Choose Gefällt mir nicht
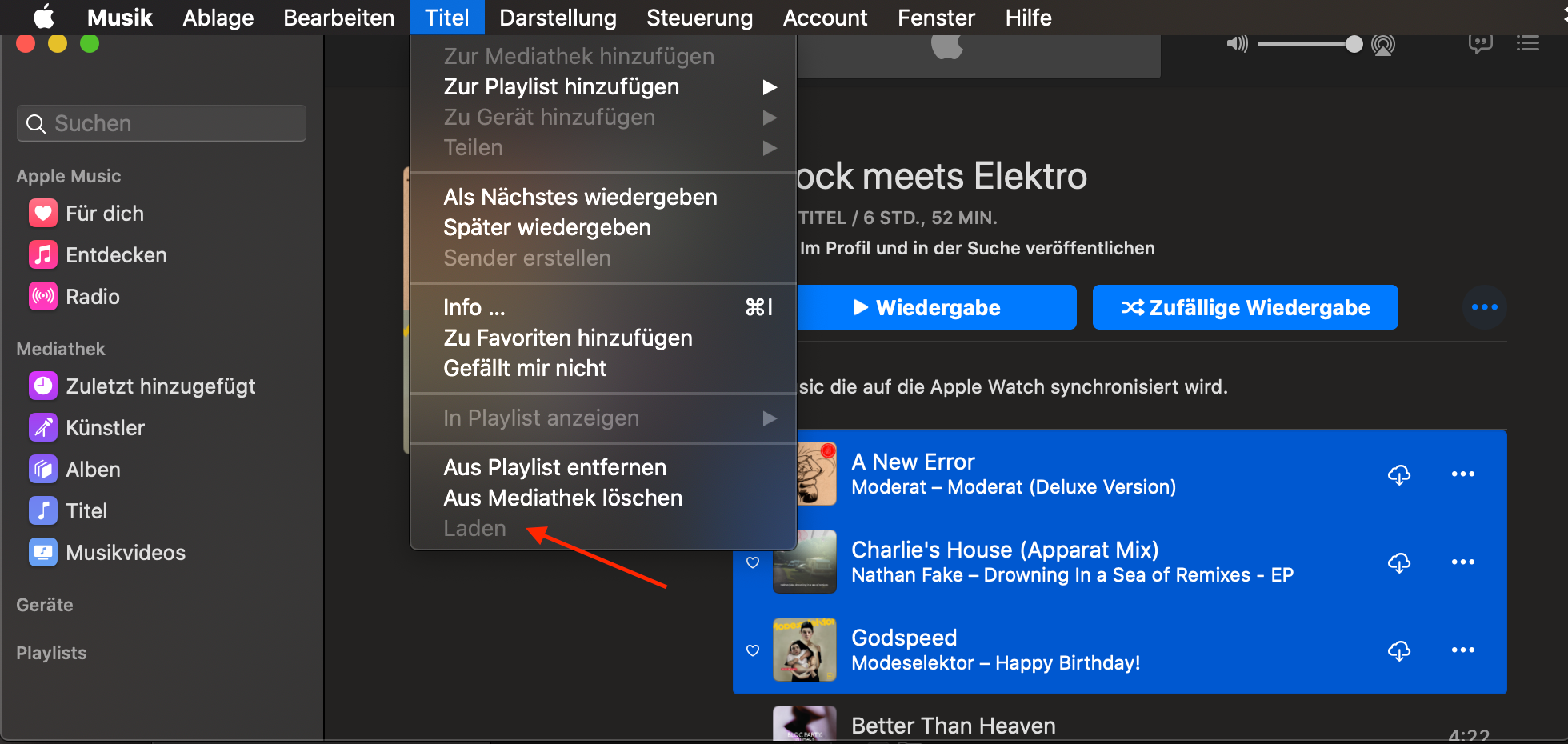Screen dimensions: 1568x744 pyautogui.click(x=603, y=368)
